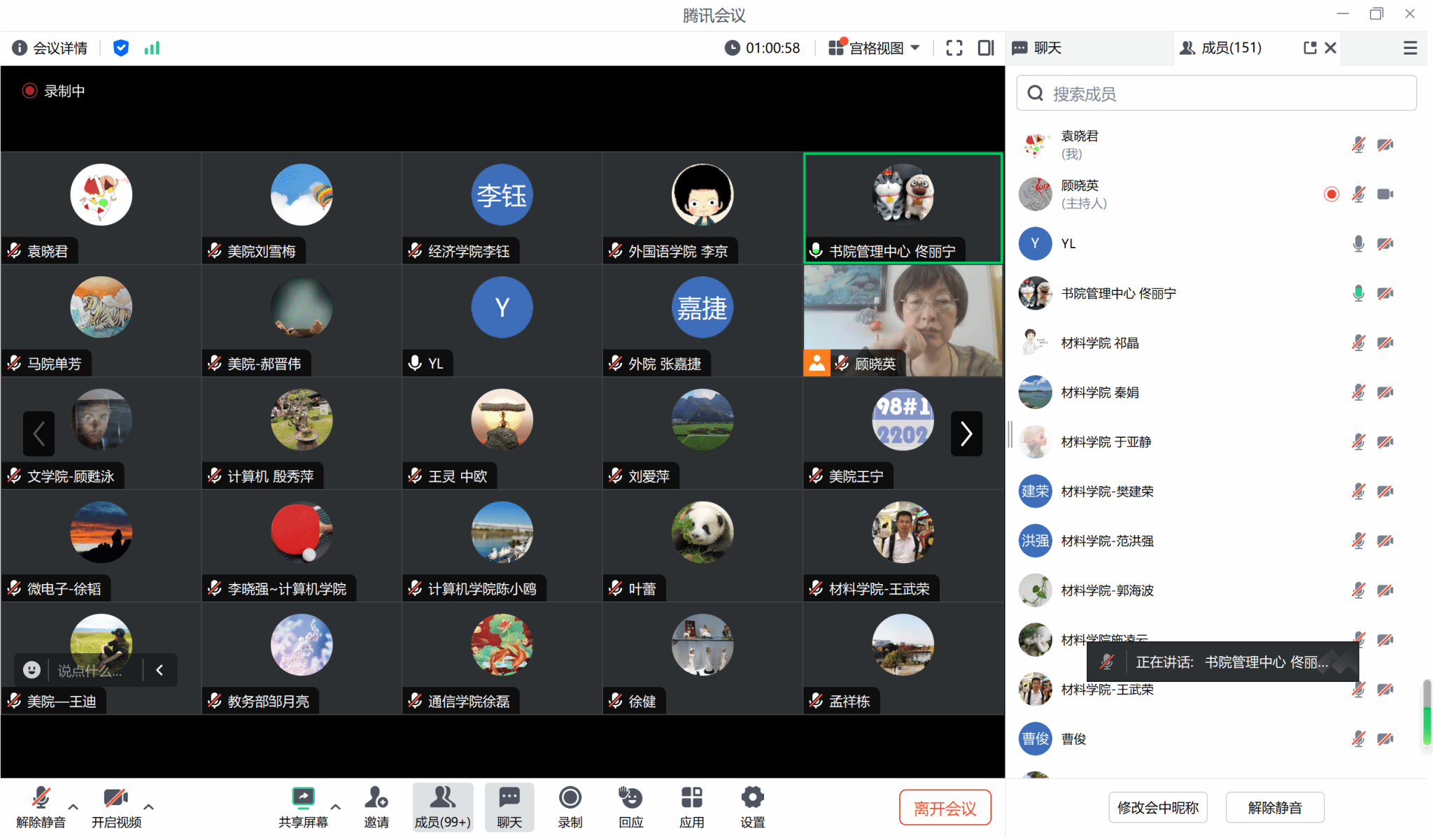1433x840 pixels.
Task: Click the Record (录制) icon
Action: click(570, 799)
